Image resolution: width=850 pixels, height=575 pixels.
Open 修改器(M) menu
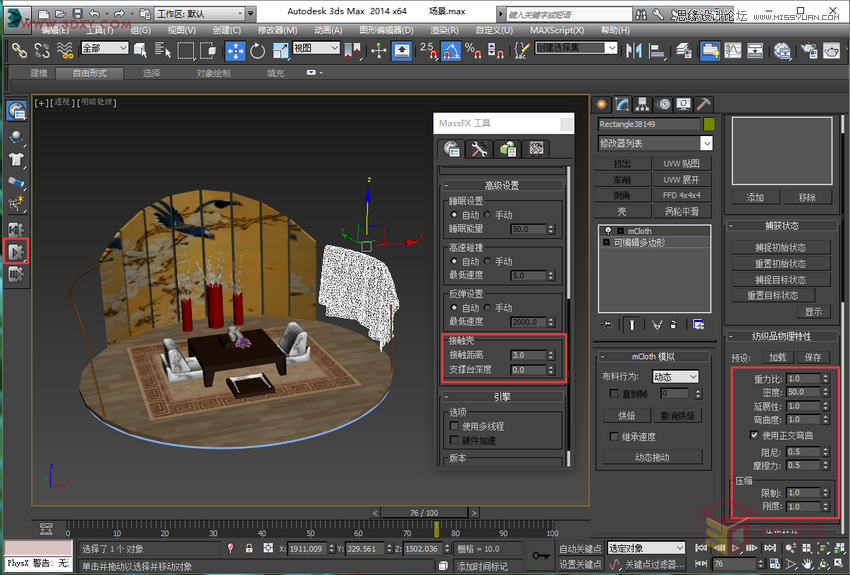pyautogui.click(x=277, y=30)
